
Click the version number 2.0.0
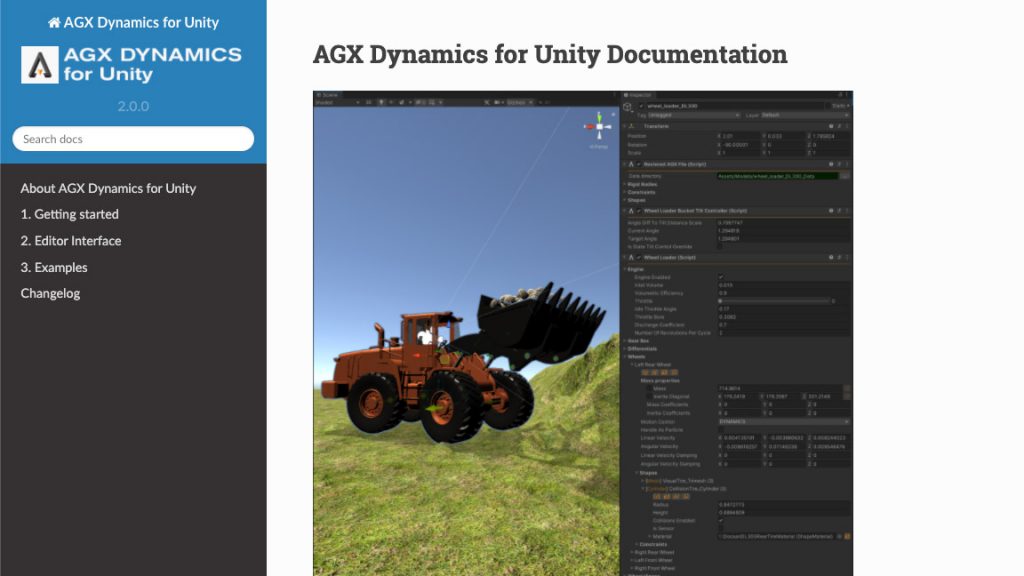133,106
